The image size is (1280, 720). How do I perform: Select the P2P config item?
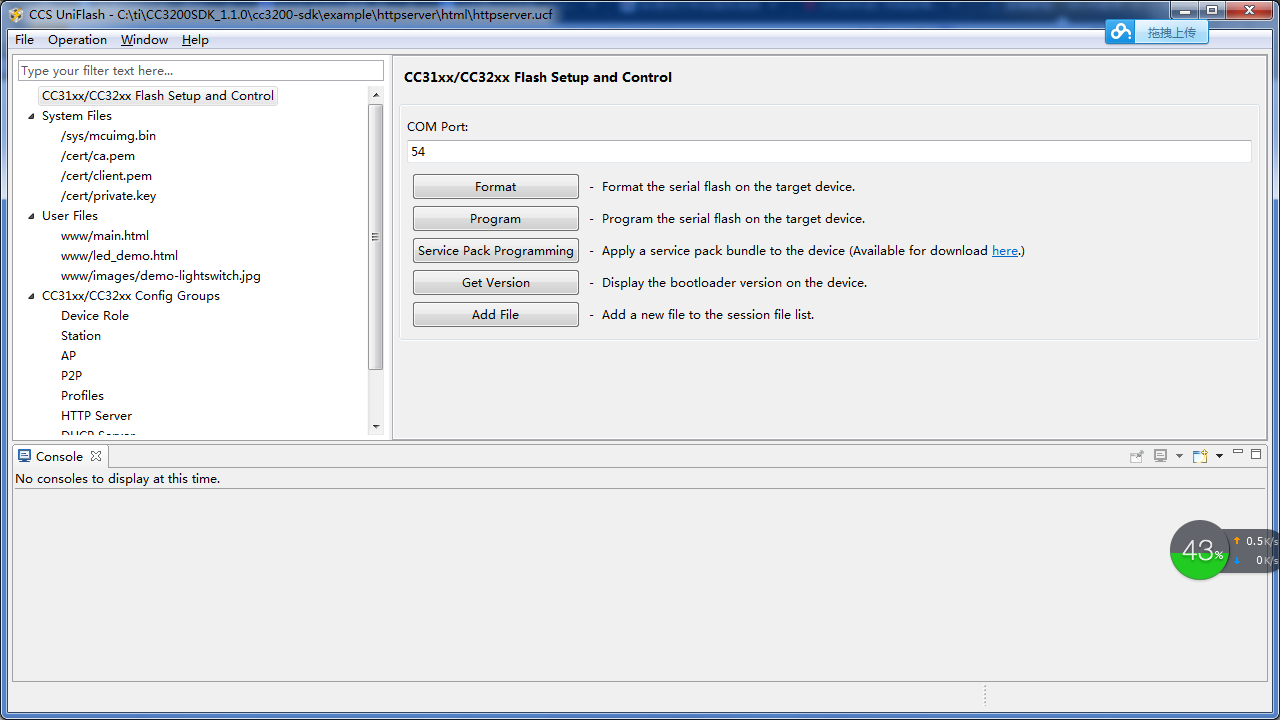[x=71, y=376]
